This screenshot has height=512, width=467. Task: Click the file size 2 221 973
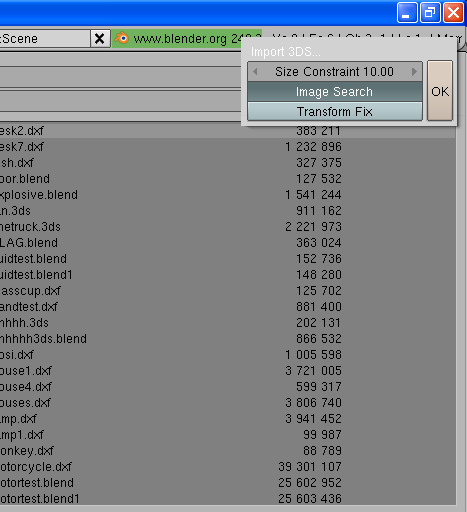tap(313, 227)
